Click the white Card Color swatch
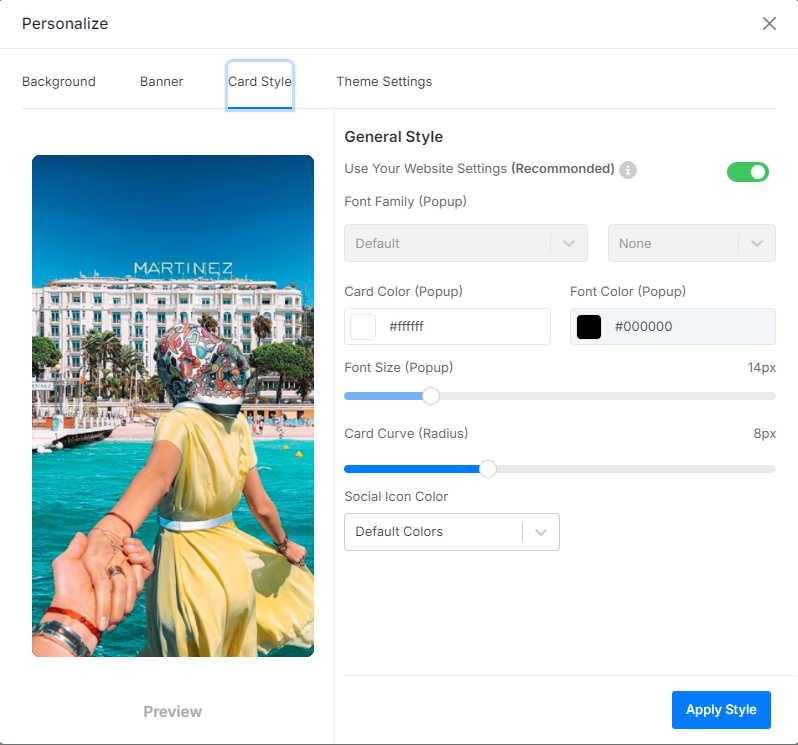Viewport: 798px width, 745px height. point(363,327)
